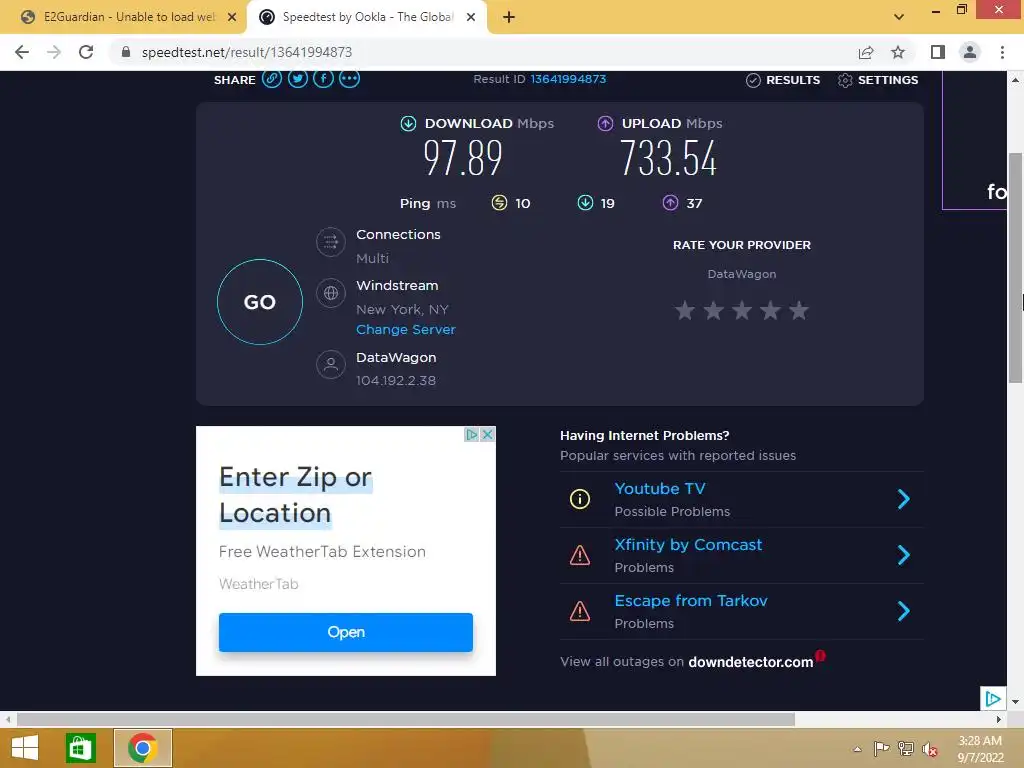Click the address bar URL
Screen dimensions: 1024x768
[247, 52]
